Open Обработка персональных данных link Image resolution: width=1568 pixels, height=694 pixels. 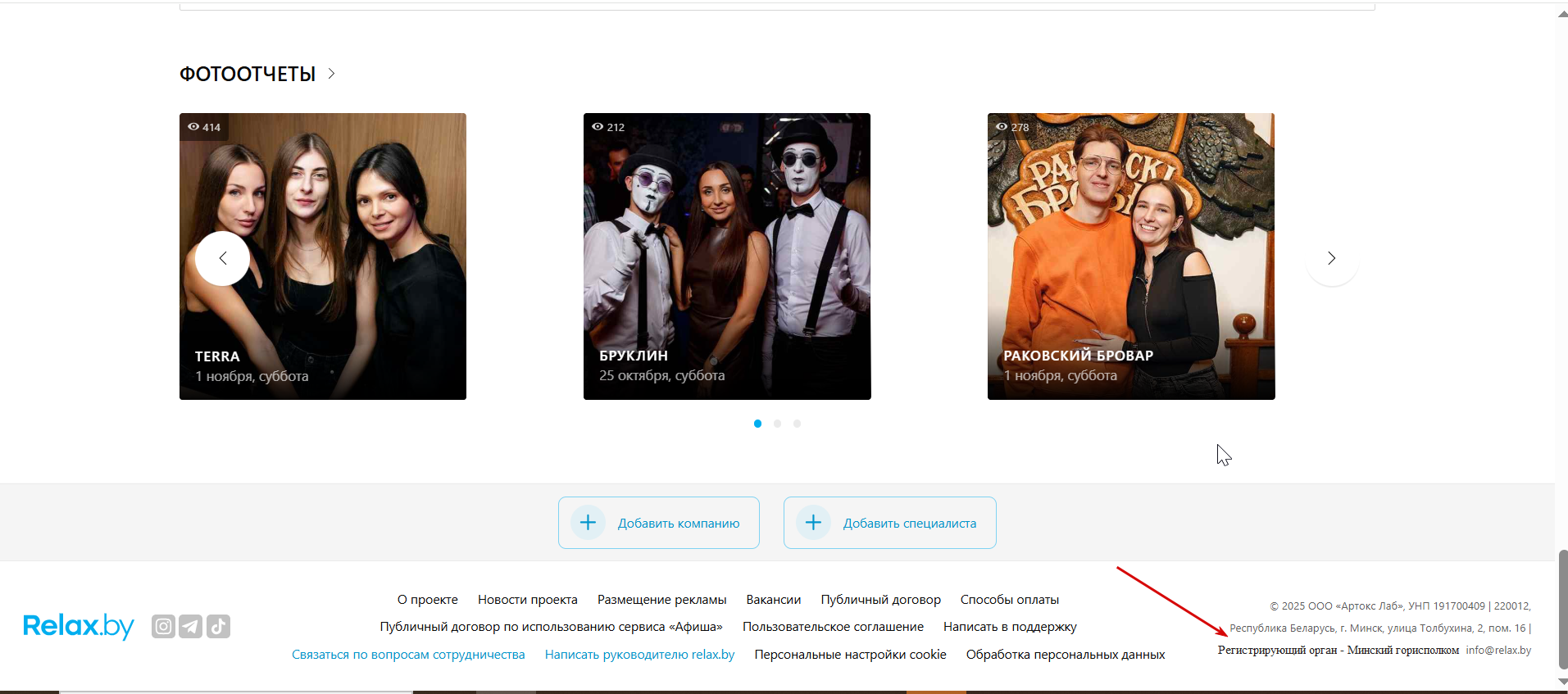click(x=1066, y=655)
